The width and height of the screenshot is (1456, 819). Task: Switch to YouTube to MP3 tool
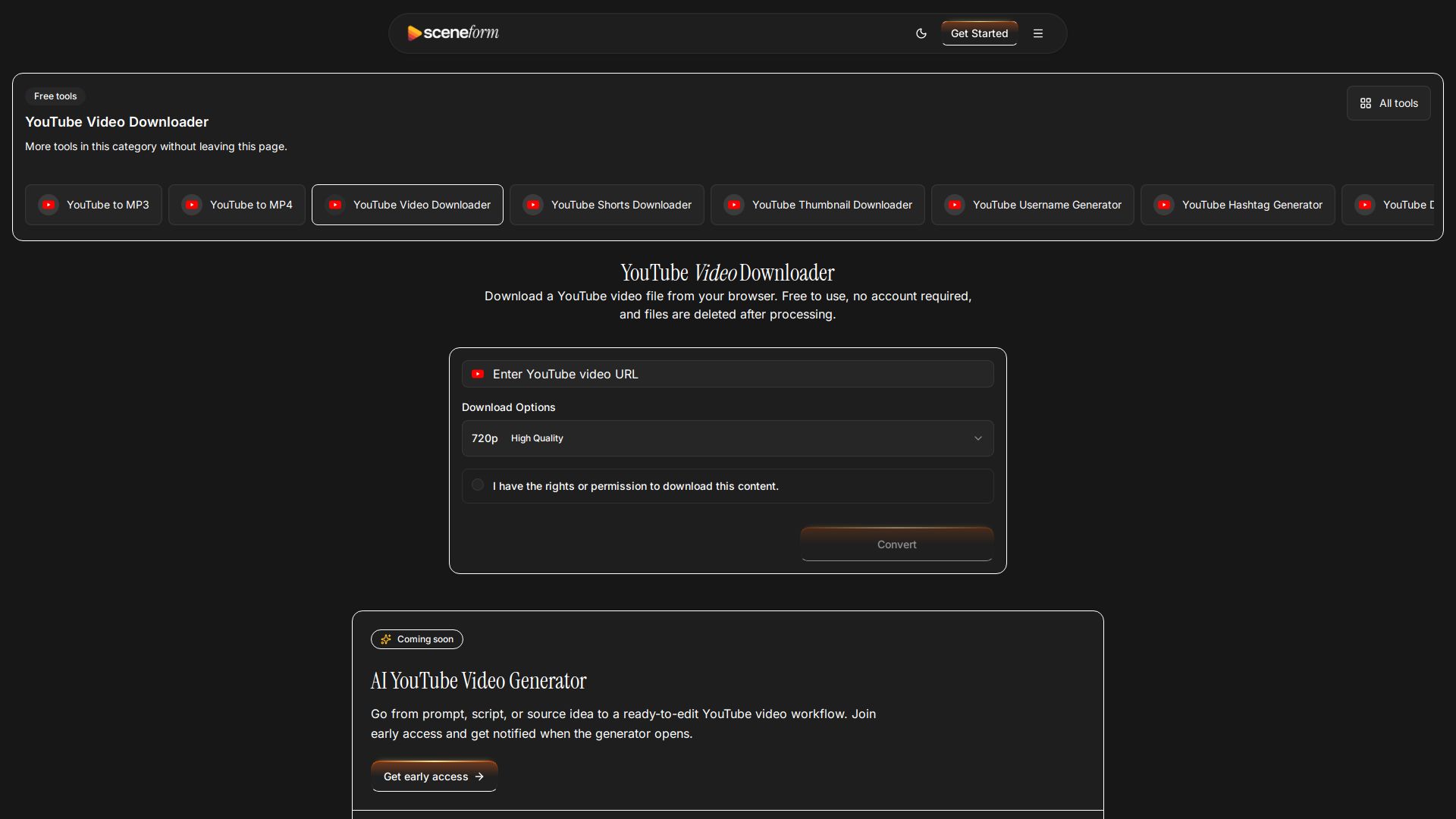[93, 205]
